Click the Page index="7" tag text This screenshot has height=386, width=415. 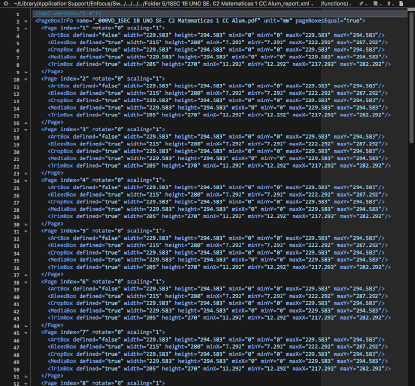click(x=103, y=332)
